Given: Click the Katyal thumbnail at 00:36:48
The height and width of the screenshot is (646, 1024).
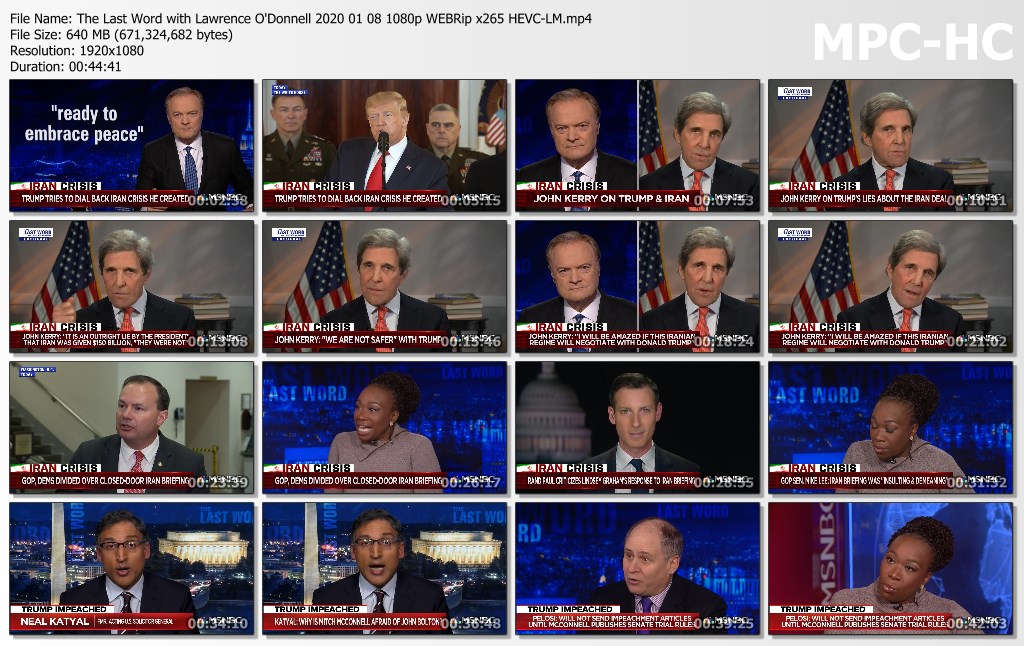Looking at the screenshot, I should pos(384,568).
